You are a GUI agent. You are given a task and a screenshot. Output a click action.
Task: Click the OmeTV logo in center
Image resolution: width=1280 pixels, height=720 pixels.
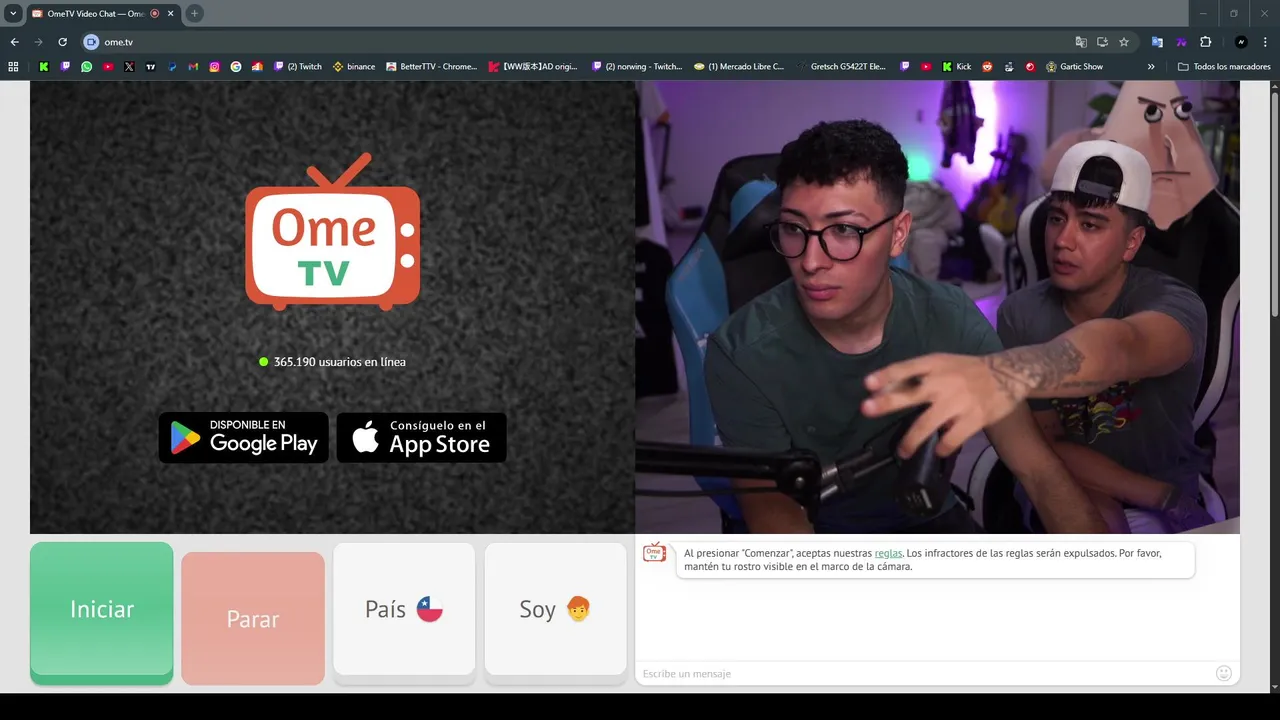(x=332, y=231)
